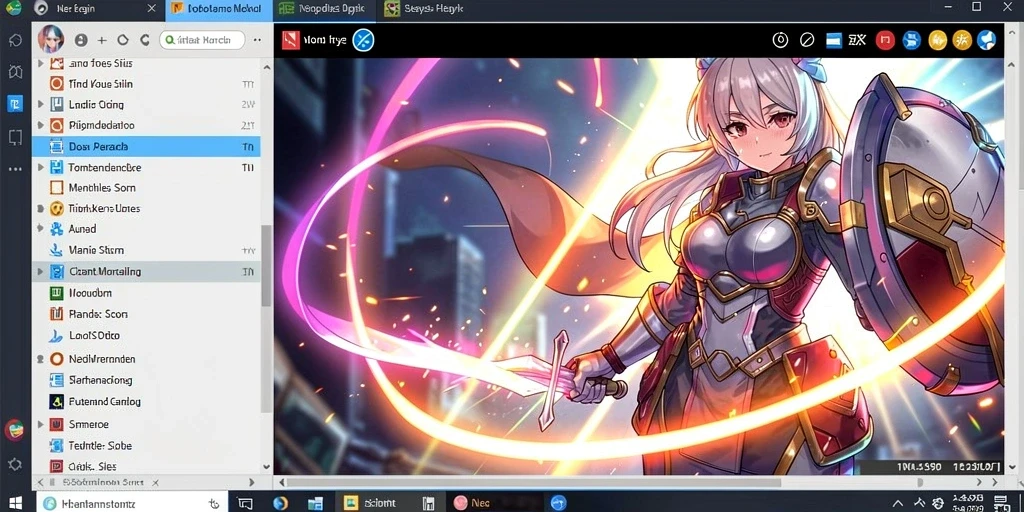Click the gray person account icon
1024x512 pixels.
coord(81,40)
